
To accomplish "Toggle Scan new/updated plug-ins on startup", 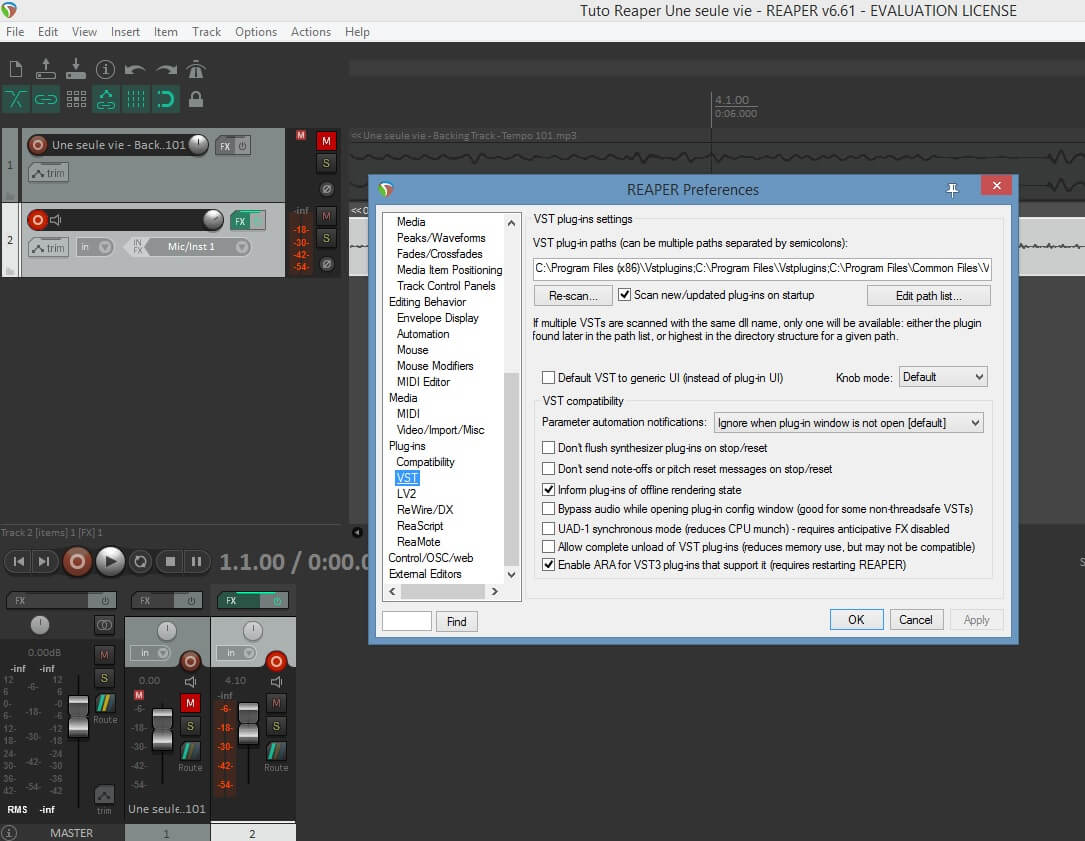I will tap(624, 294).
